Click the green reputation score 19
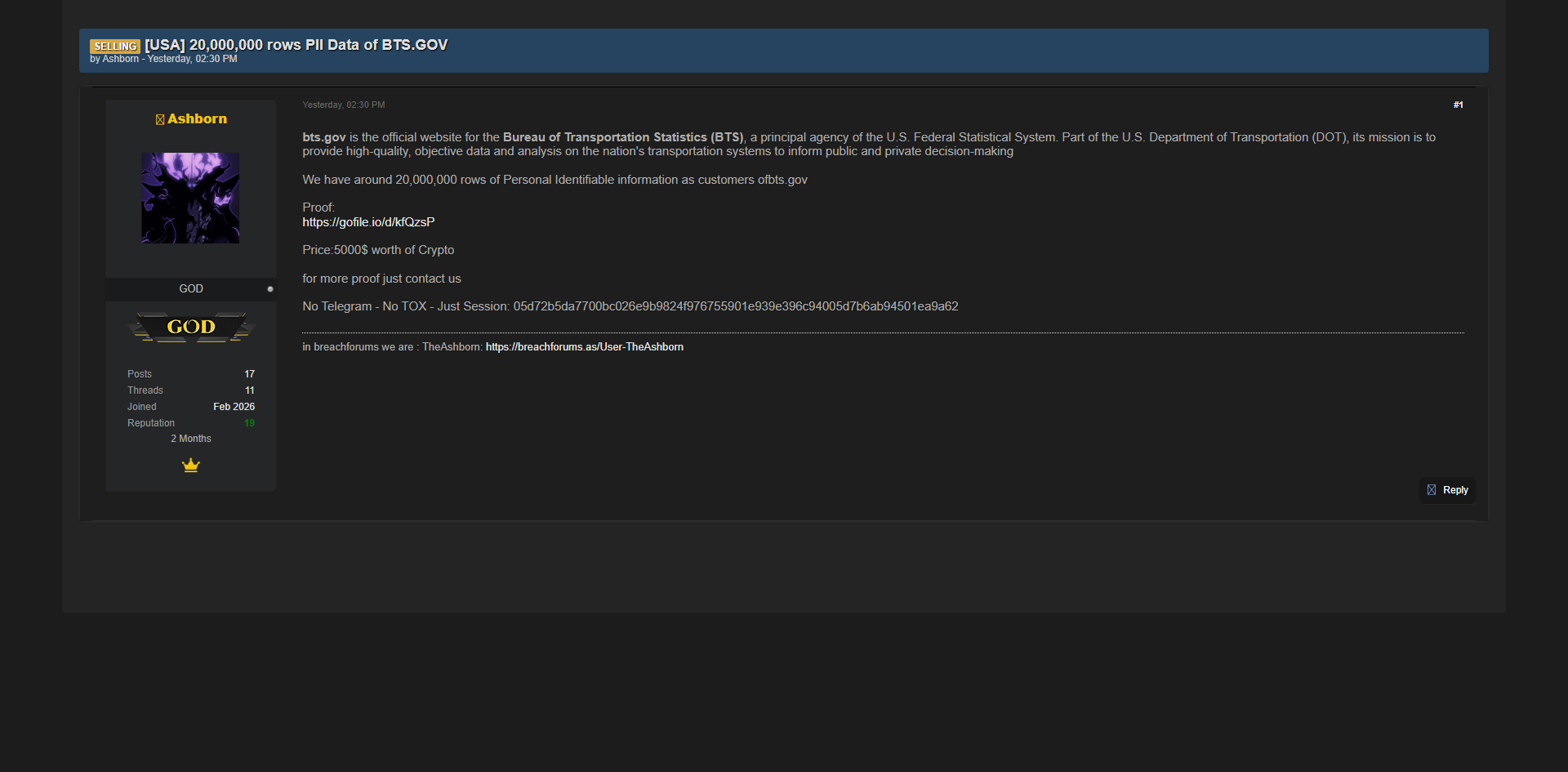Image resolution: width=1568 pixels, height=772 pixels. 249,423
